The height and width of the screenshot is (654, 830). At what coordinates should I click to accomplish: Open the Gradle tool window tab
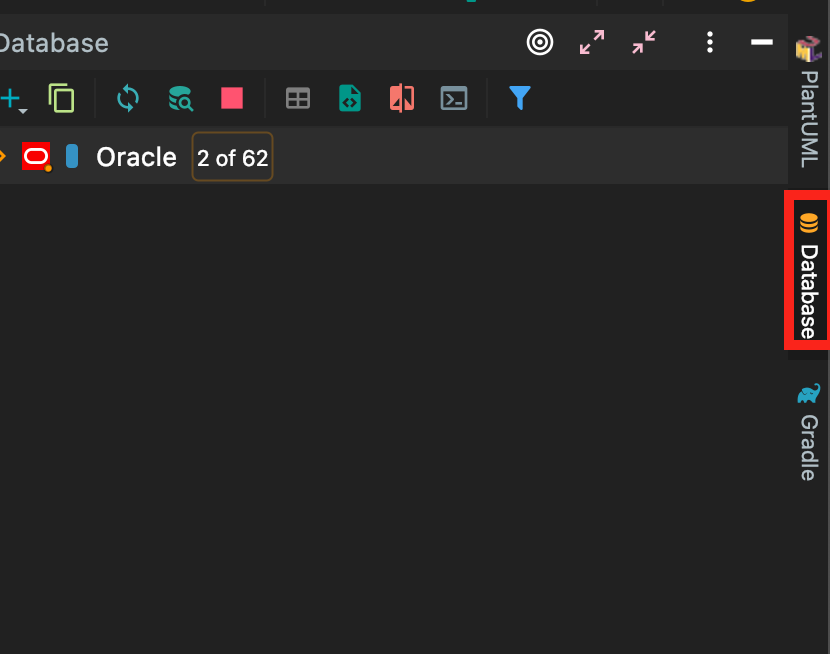(x=808, y=432)
